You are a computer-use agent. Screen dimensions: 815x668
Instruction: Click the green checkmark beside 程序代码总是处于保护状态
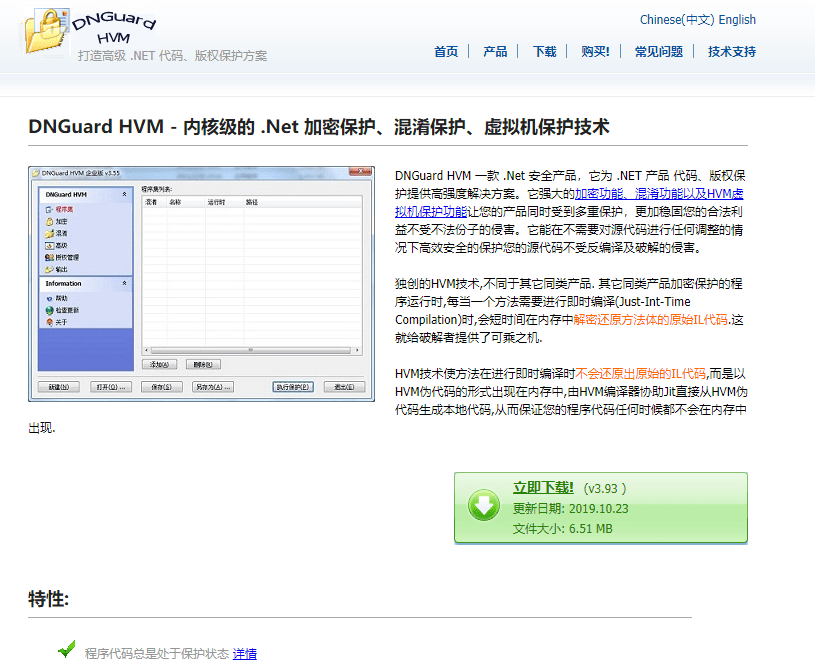[x=67, y=649]
